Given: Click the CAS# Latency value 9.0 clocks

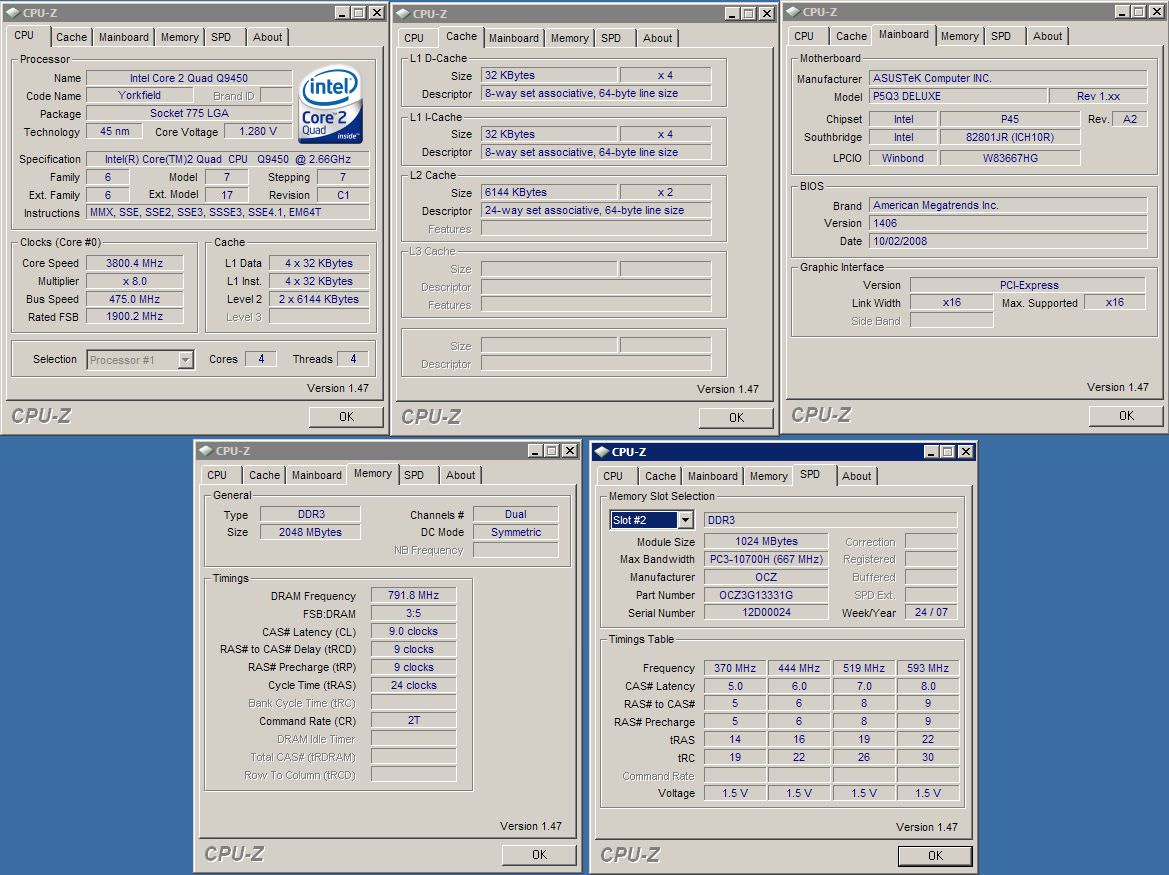Looking at the screenshot, I should coord(413,631).
